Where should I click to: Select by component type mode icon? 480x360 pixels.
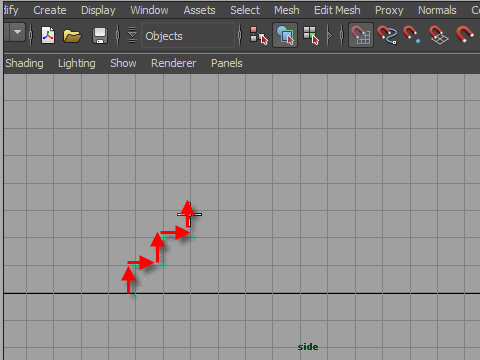coord(311,35)
